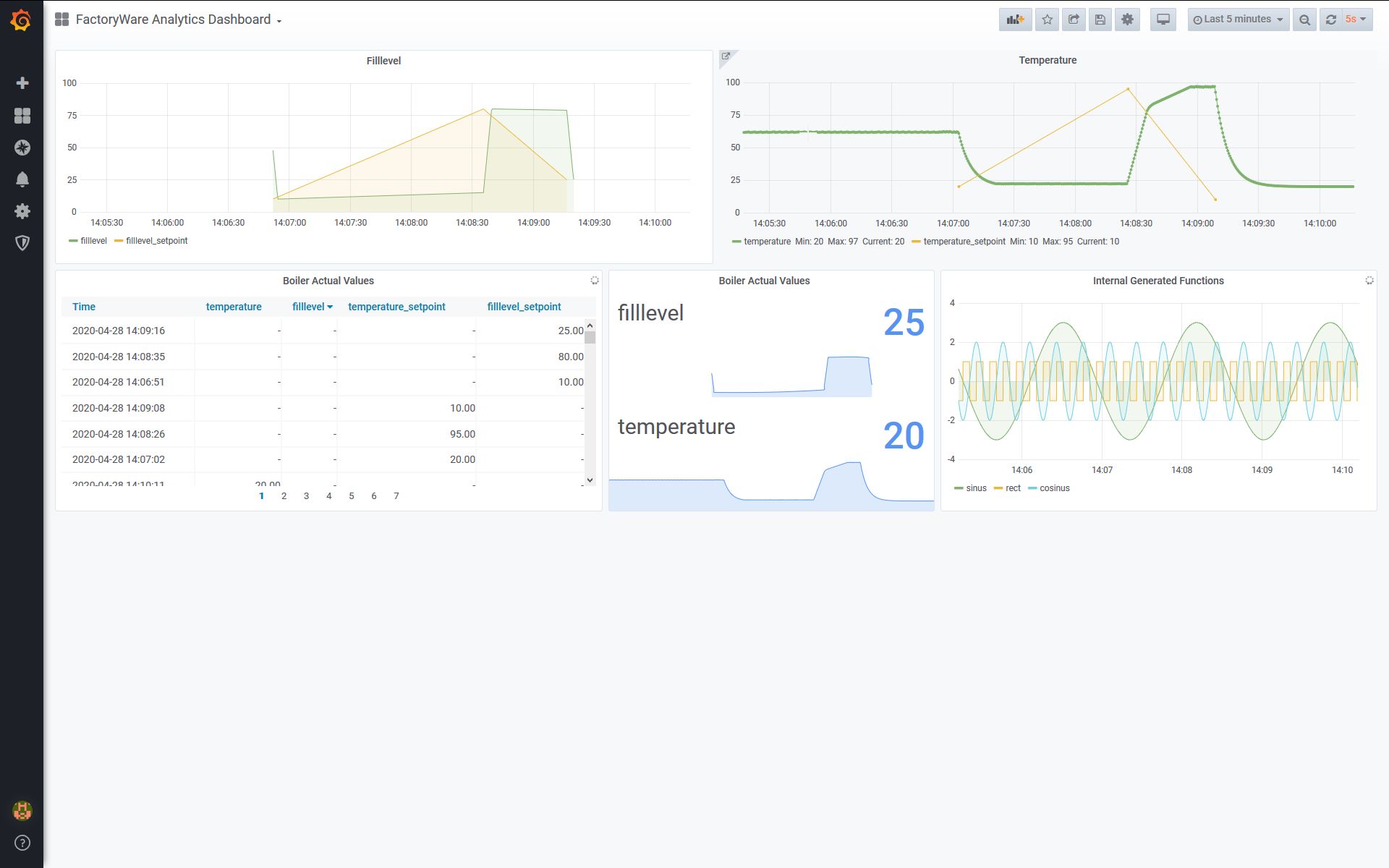Expand the 5s refresh interval dropdown
The height and width of the screenshot is (868, 1389).
pos(1356,20)
